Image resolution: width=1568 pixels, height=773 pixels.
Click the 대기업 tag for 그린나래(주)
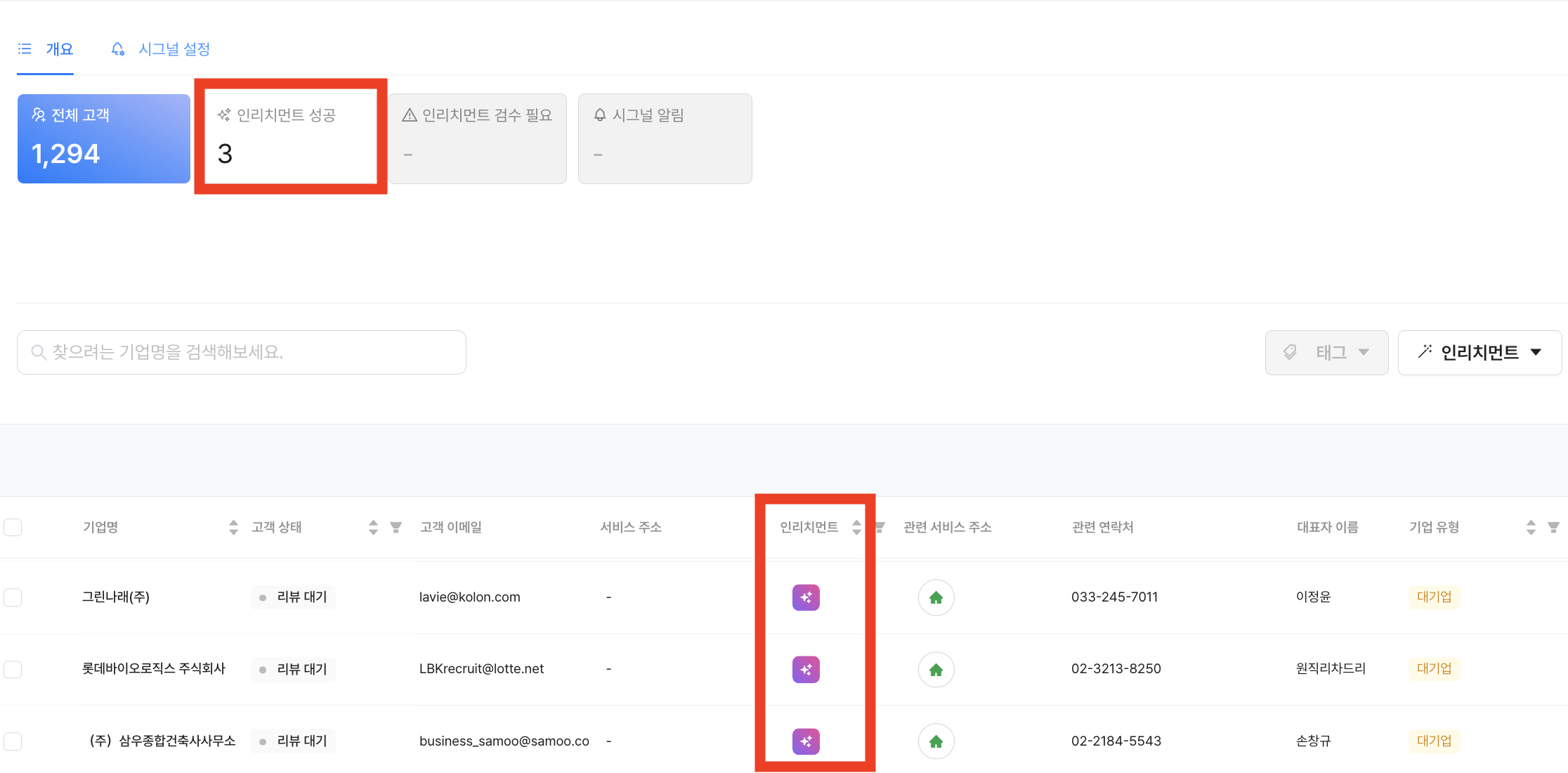pos(1434,597)
